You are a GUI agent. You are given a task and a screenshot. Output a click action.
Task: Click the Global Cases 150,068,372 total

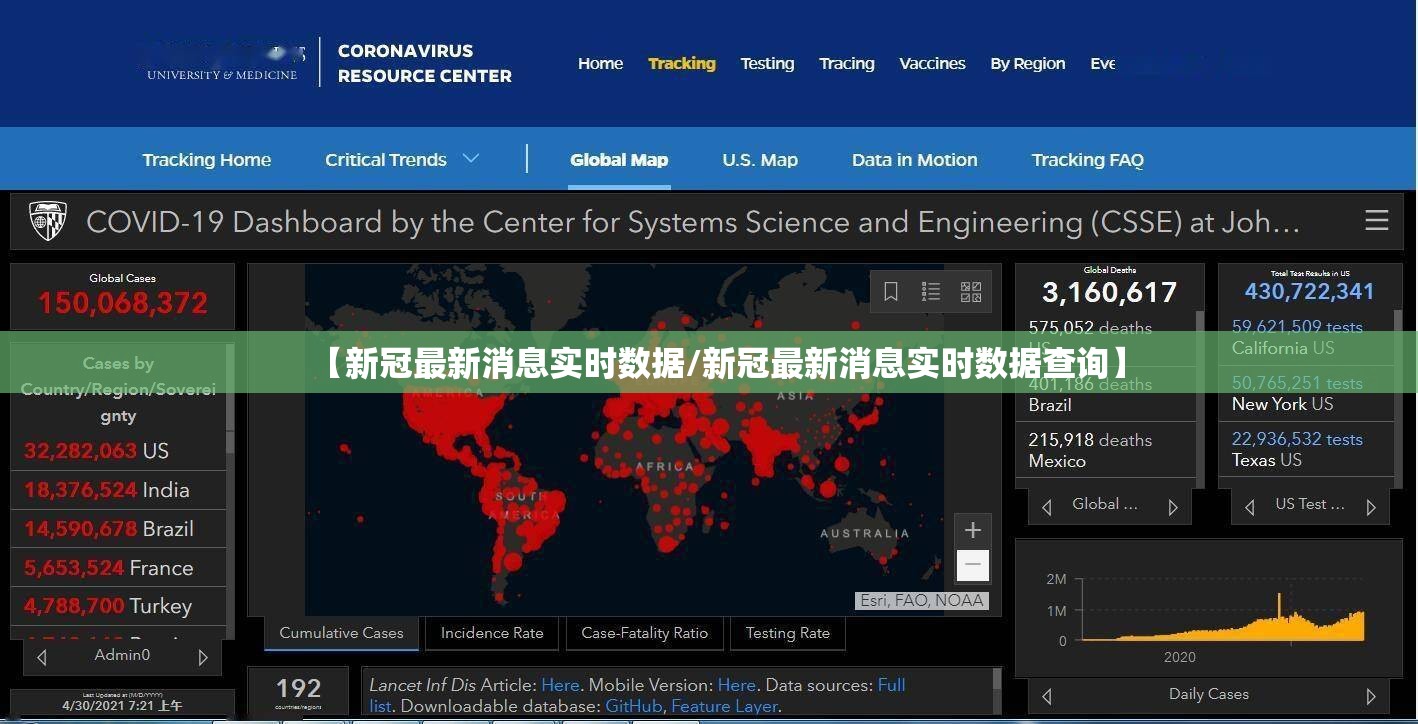tap(122, 302)
